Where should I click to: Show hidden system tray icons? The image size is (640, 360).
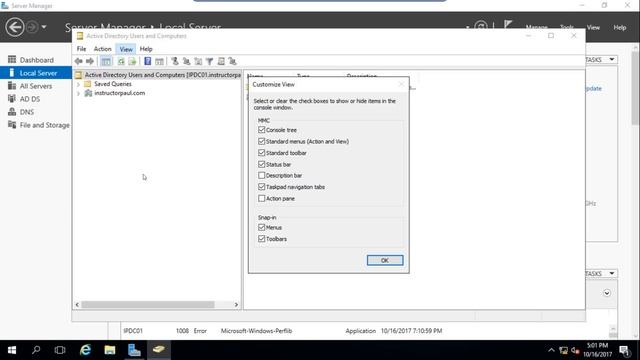click(551, 350)
